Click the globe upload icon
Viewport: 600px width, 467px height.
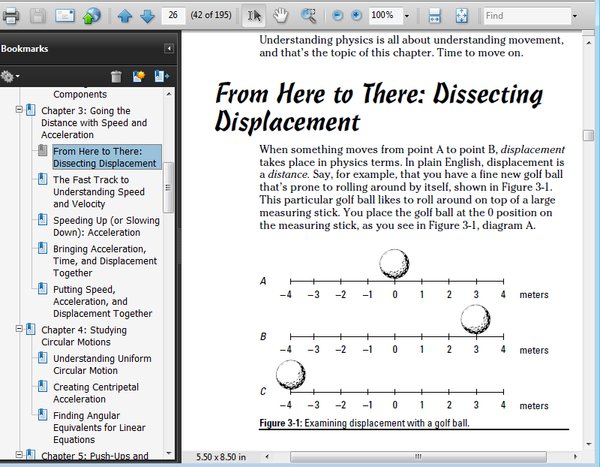[x=92, y=16]
